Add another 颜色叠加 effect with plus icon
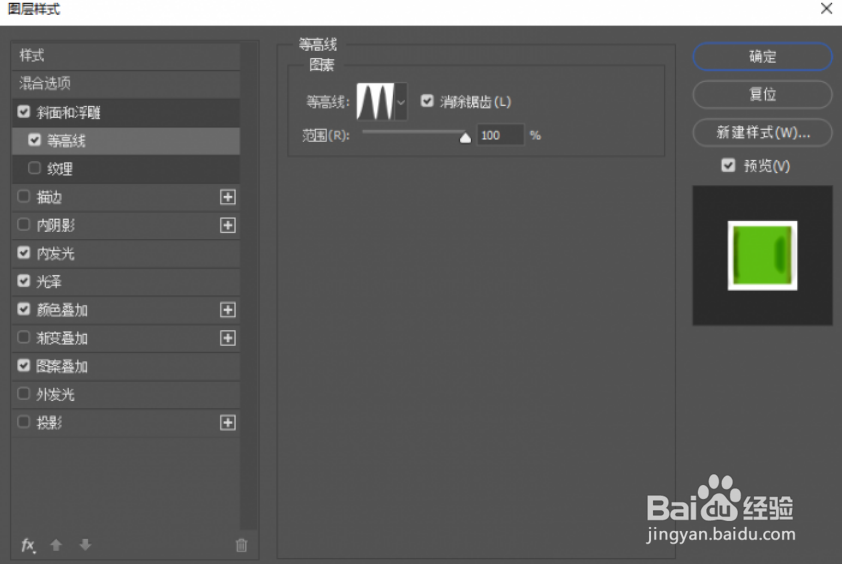The height and width of the screenshot is (564, 842). click(x=228, y=309)
